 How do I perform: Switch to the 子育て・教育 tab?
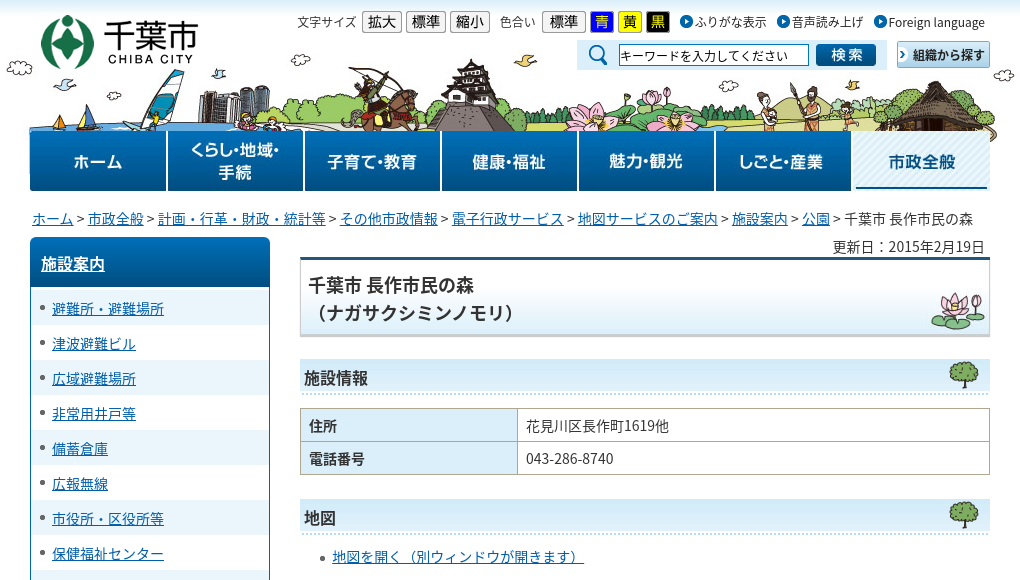pyautogui.click(x=372, y=160)
